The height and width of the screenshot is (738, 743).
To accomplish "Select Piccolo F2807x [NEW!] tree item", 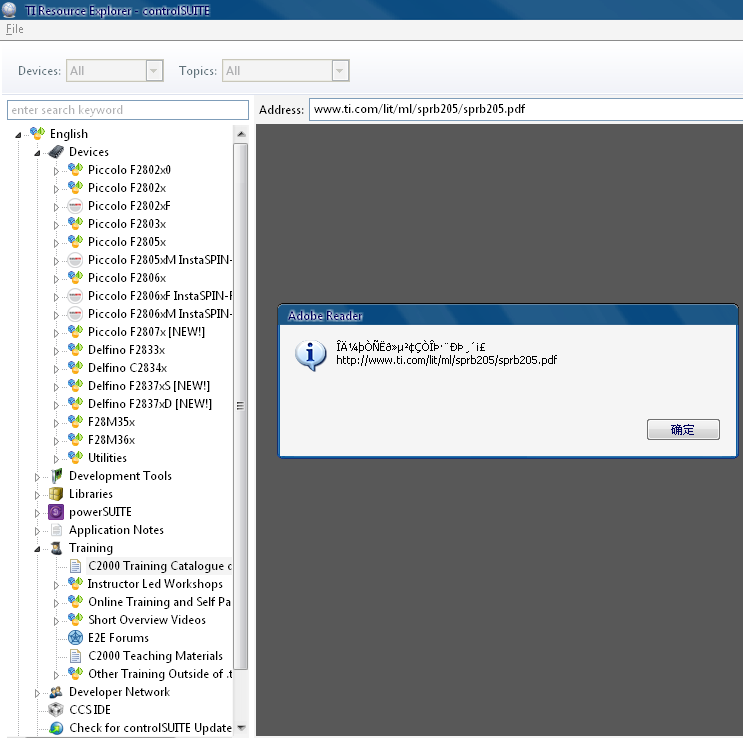I will (x=146, y=332).
